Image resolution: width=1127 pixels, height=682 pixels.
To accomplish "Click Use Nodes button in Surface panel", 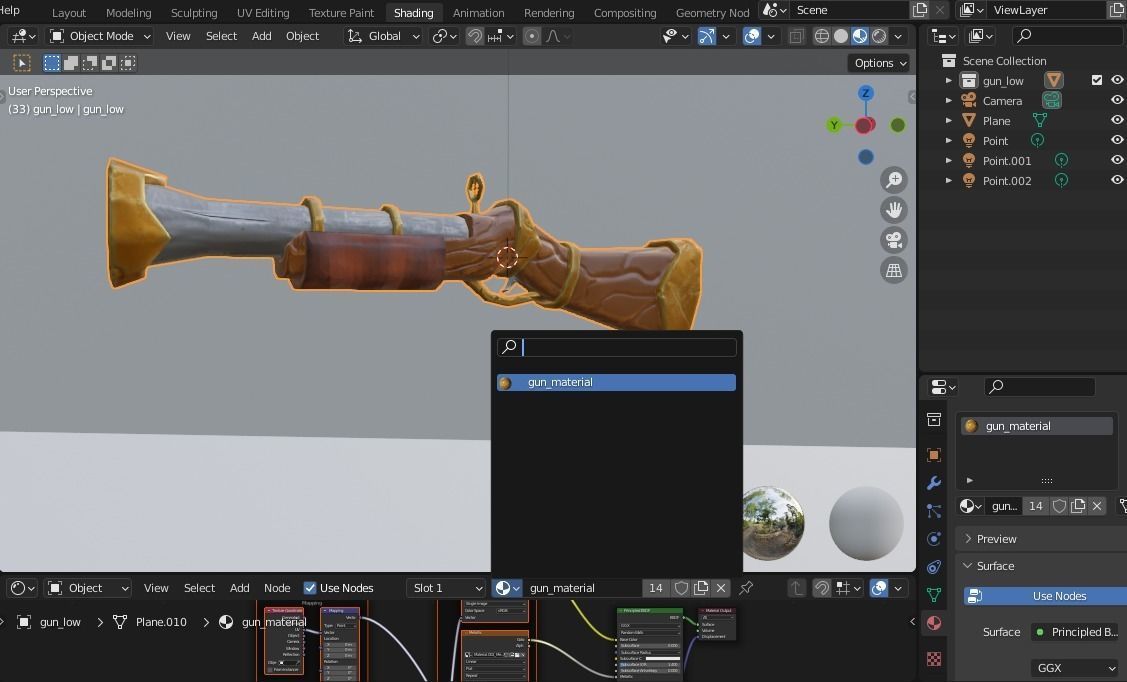I will [x=1046, y=596].
